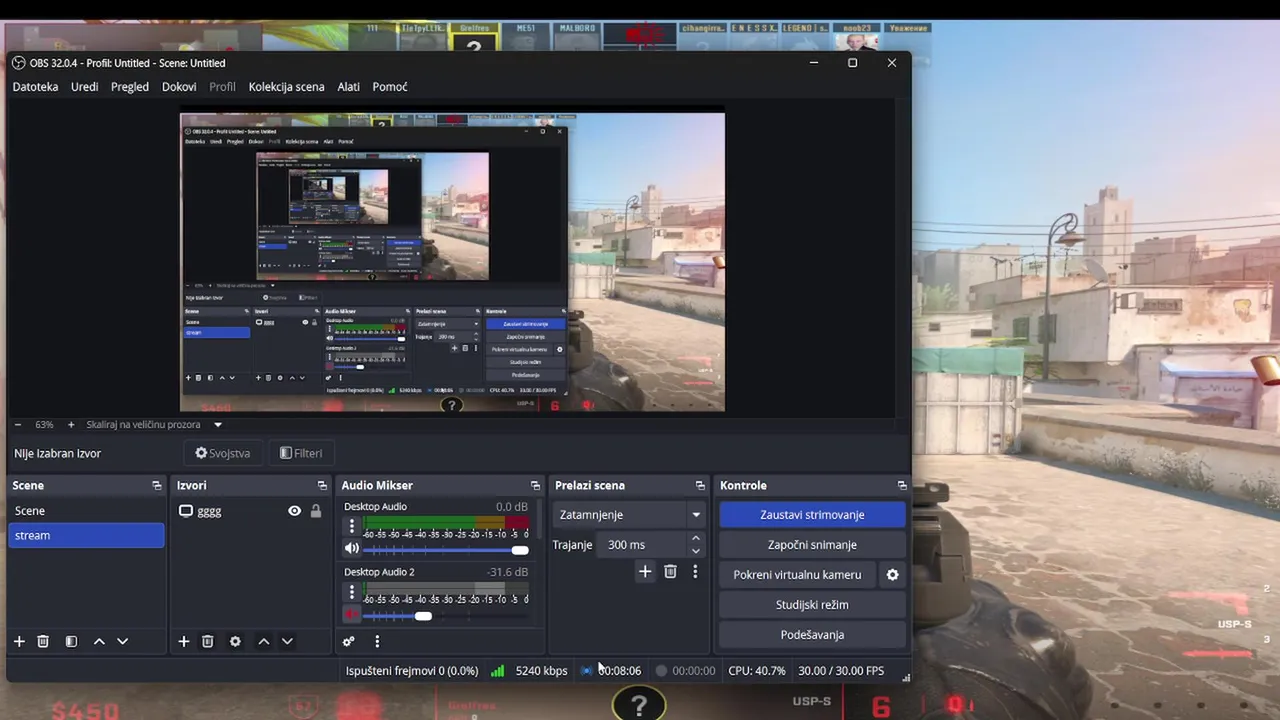This screenshot has width=1280, height=720.
Task: Undock the Izvori panel with its float icon
Action: point(322,485)
